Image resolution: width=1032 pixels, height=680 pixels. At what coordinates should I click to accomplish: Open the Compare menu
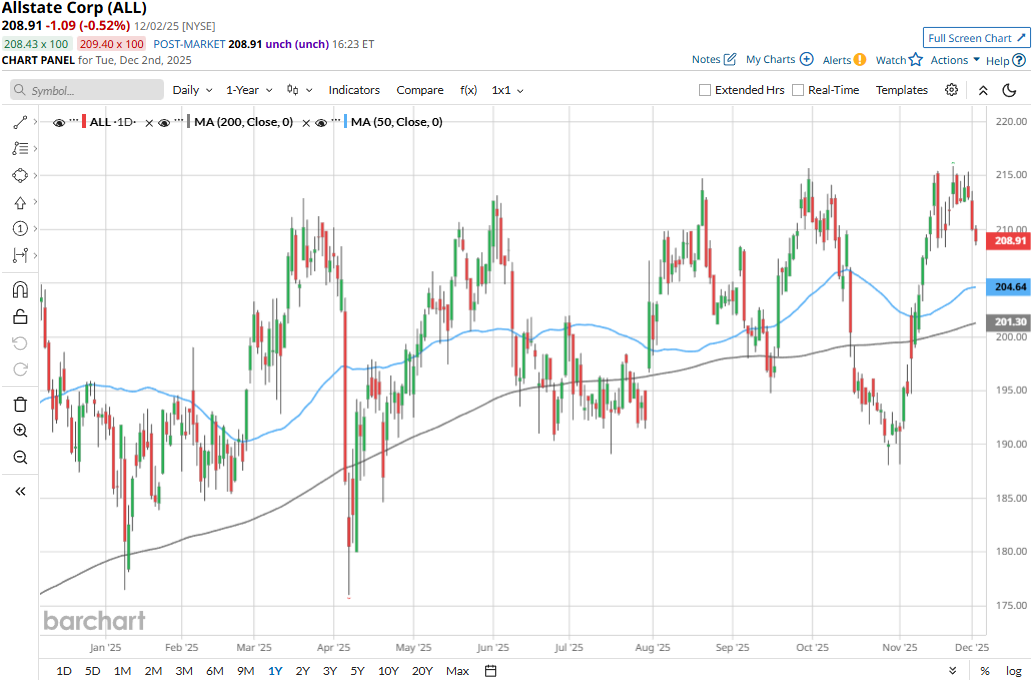tap(420, 90)
